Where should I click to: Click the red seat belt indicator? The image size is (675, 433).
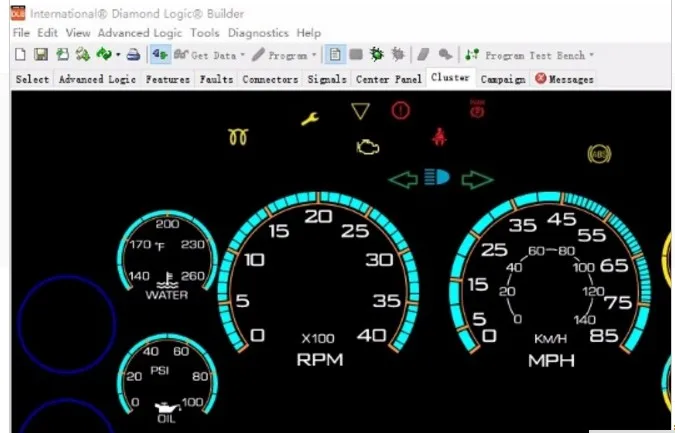coord(439,137)
